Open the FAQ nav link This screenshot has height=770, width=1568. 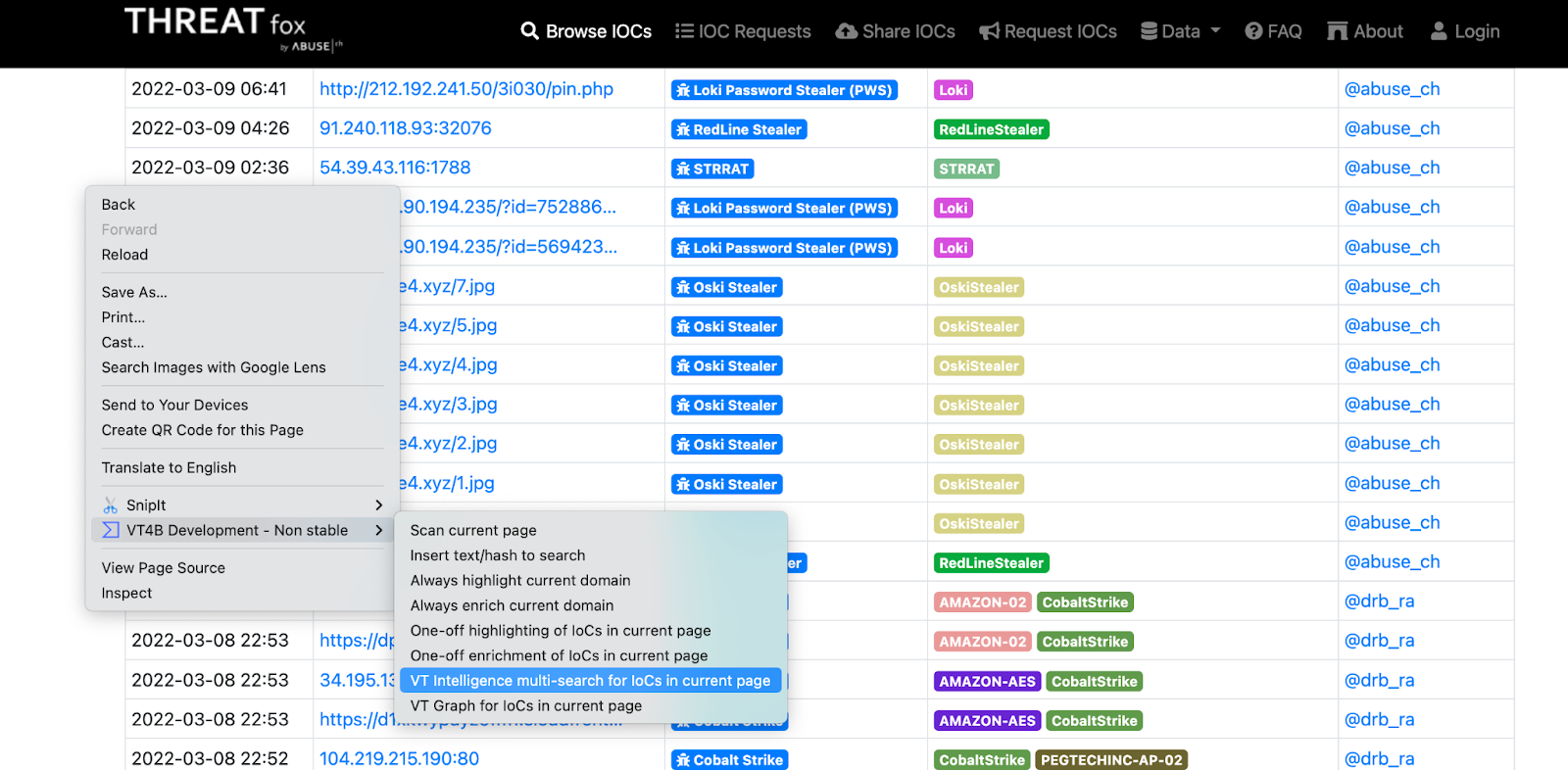click(x=1273, y=31)
